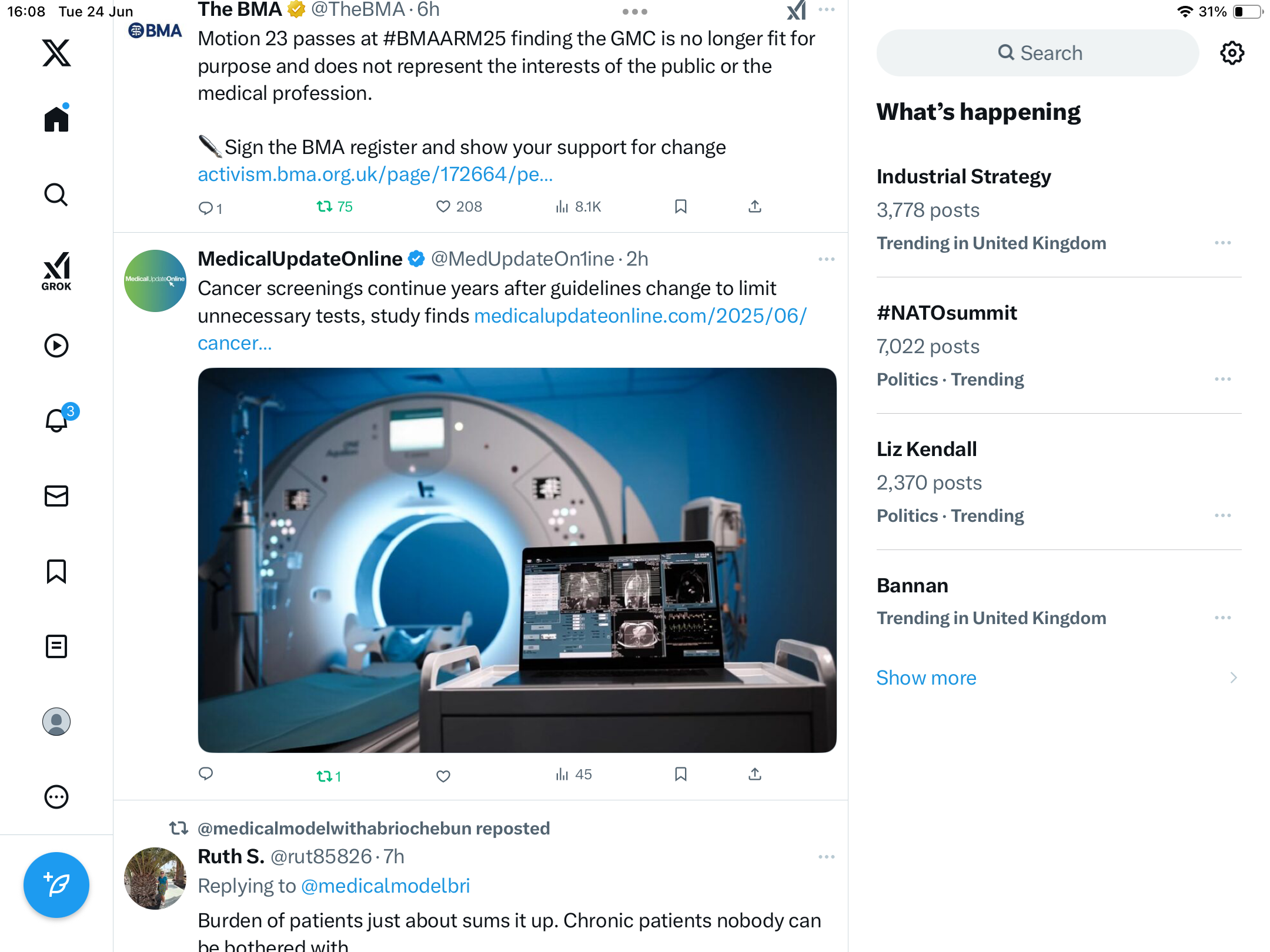
Task: Like The BMA post with 208 likes
Action: pos(459,206)
